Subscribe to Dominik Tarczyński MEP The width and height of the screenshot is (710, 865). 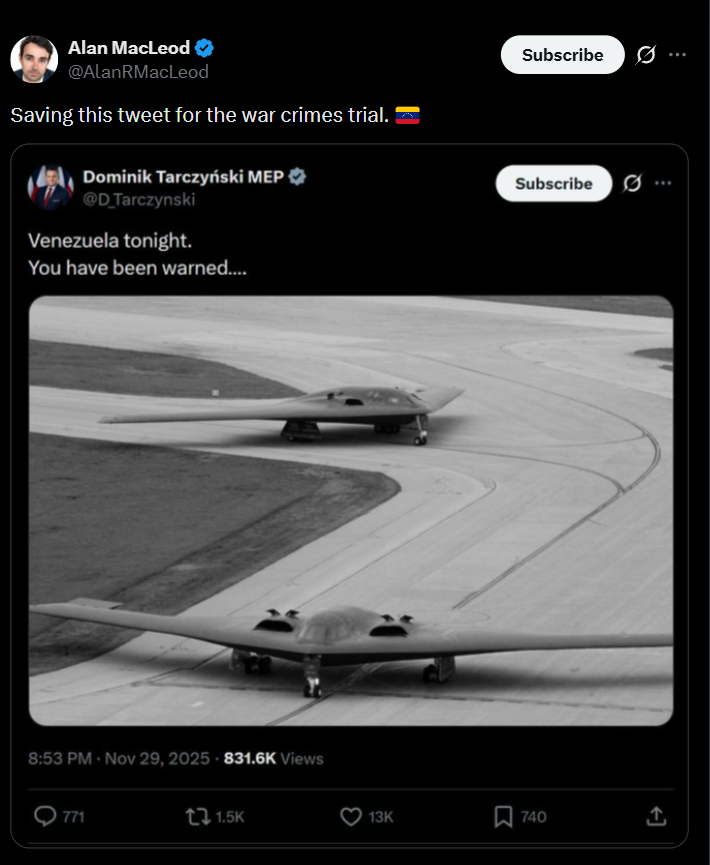553,184
